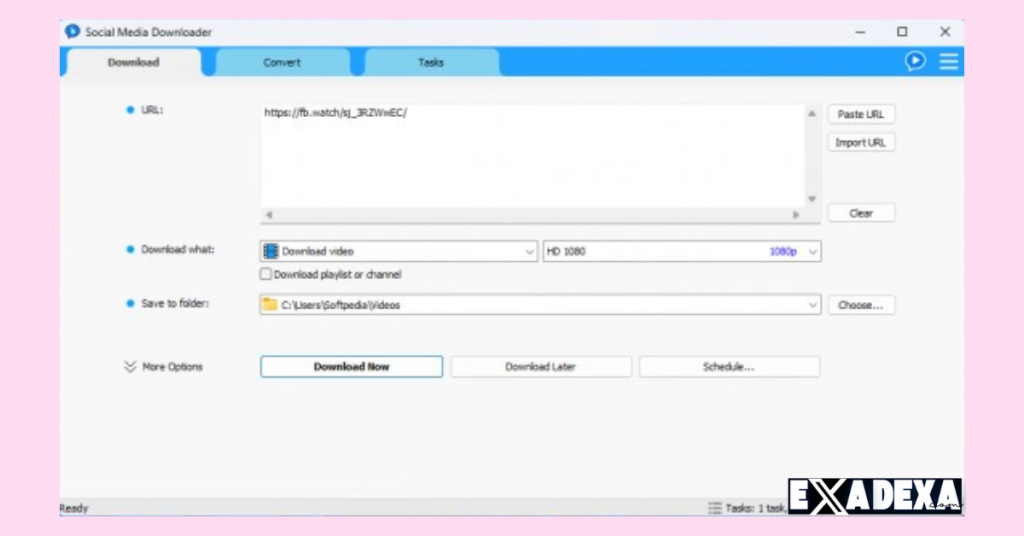Viewport: 1024px width, 536px height.
Task: Open the HD 1080 quality dropdown
Action: tap(682, 251)
